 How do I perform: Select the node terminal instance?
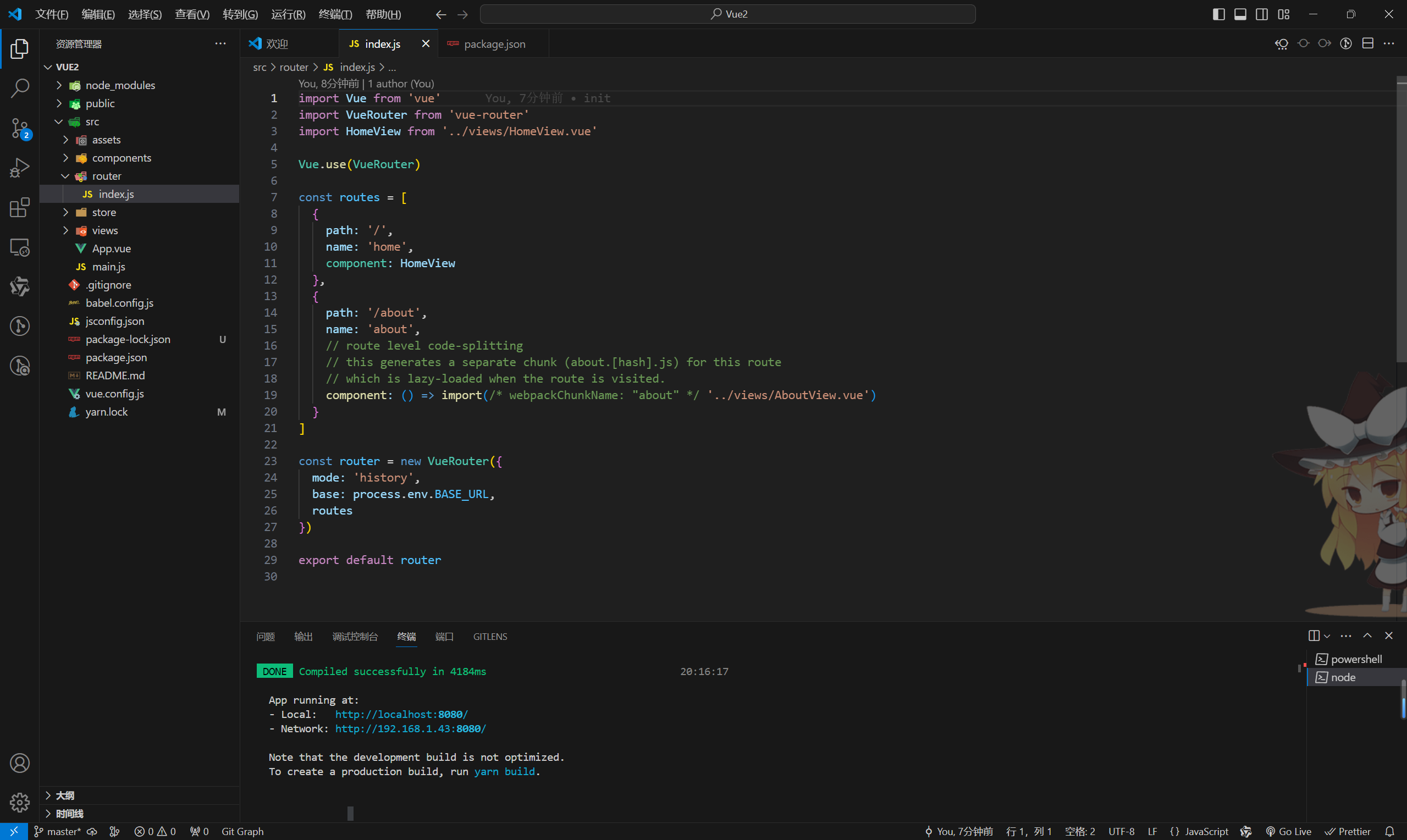[x=1356, y=677]
